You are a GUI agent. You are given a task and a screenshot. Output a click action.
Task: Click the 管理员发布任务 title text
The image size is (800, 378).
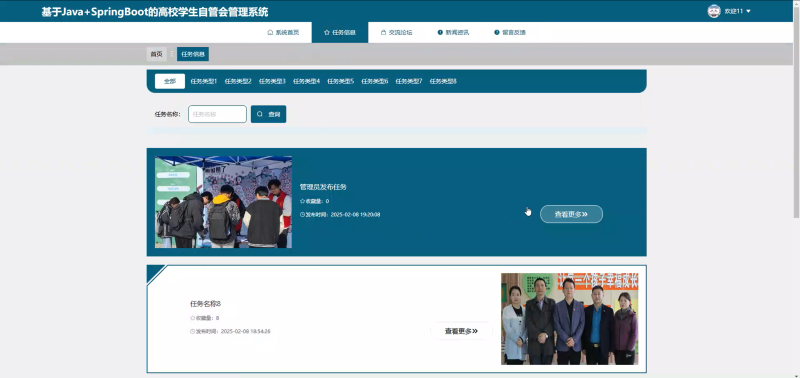[323, 187]
